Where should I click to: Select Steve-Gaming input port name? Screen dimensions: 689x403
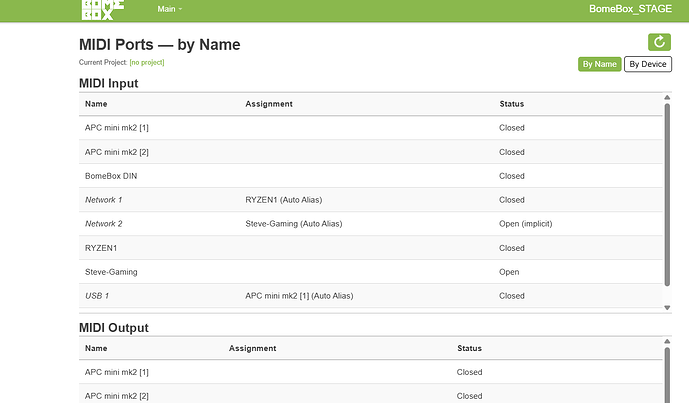(x=111, y=272)
